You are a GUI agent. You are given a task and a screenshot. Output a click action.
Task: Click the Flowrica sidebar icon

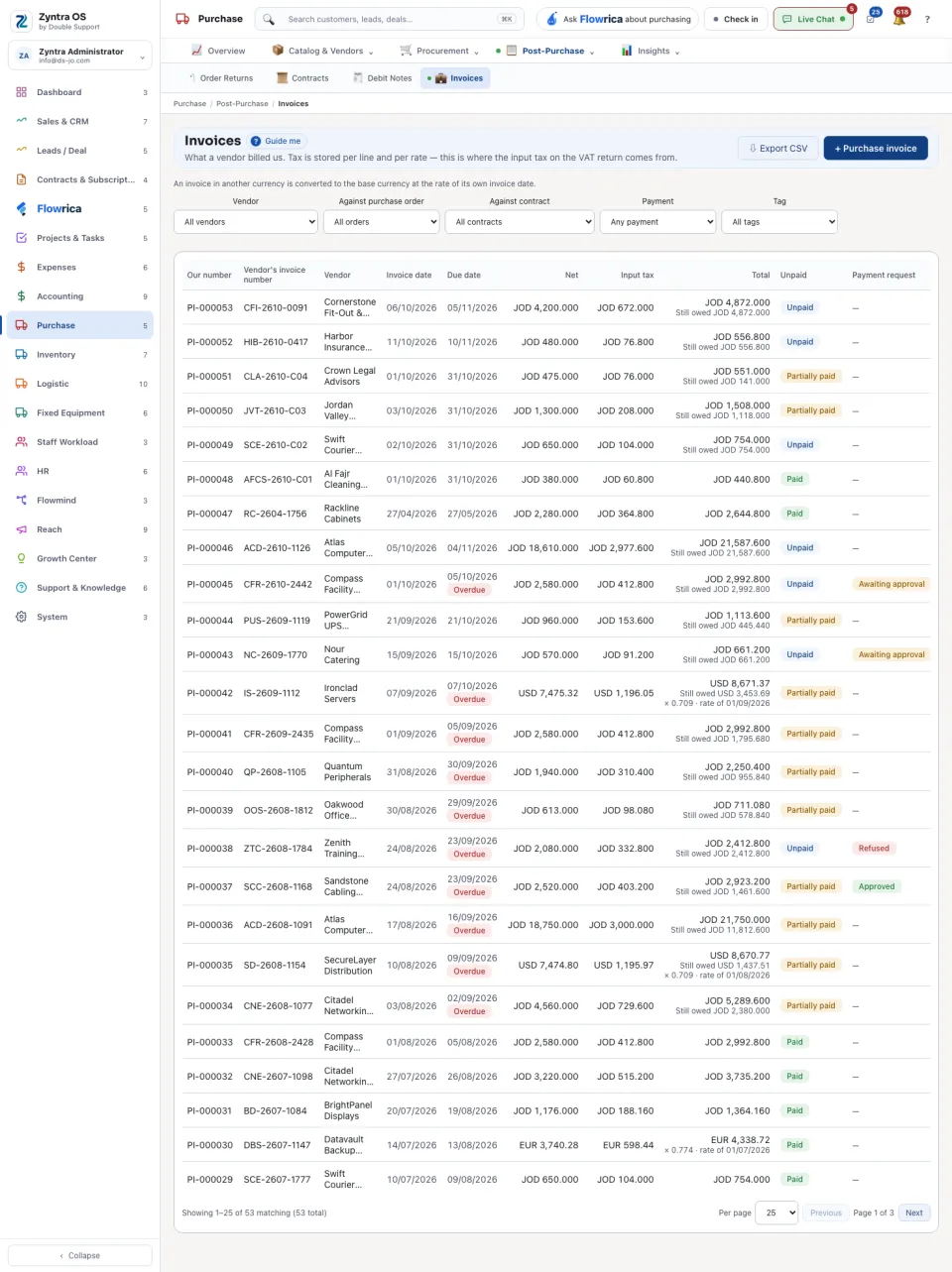(x=21, y=208)
